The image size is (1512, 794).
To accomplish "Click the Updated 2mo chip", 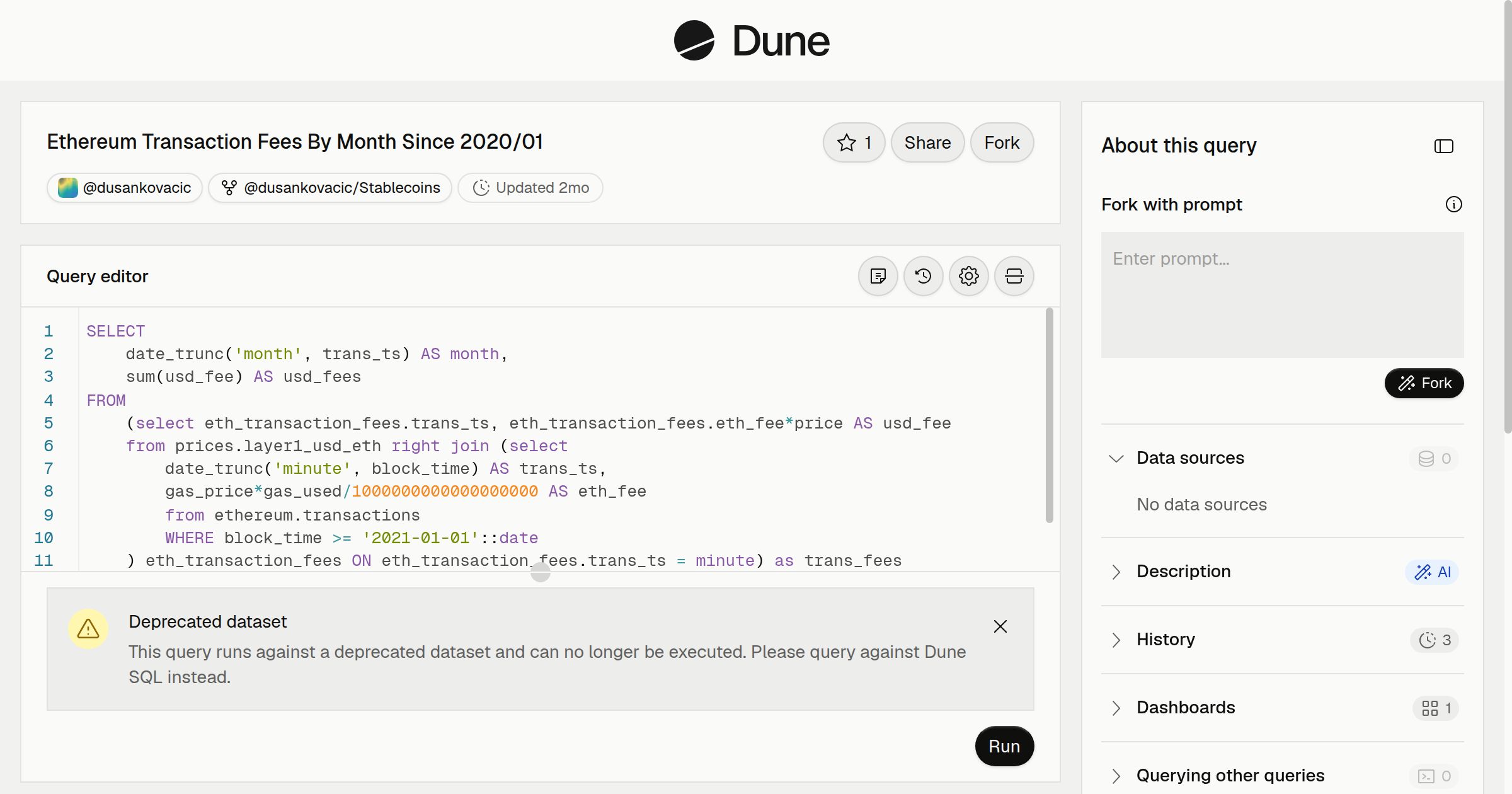I will click(530, 188).
